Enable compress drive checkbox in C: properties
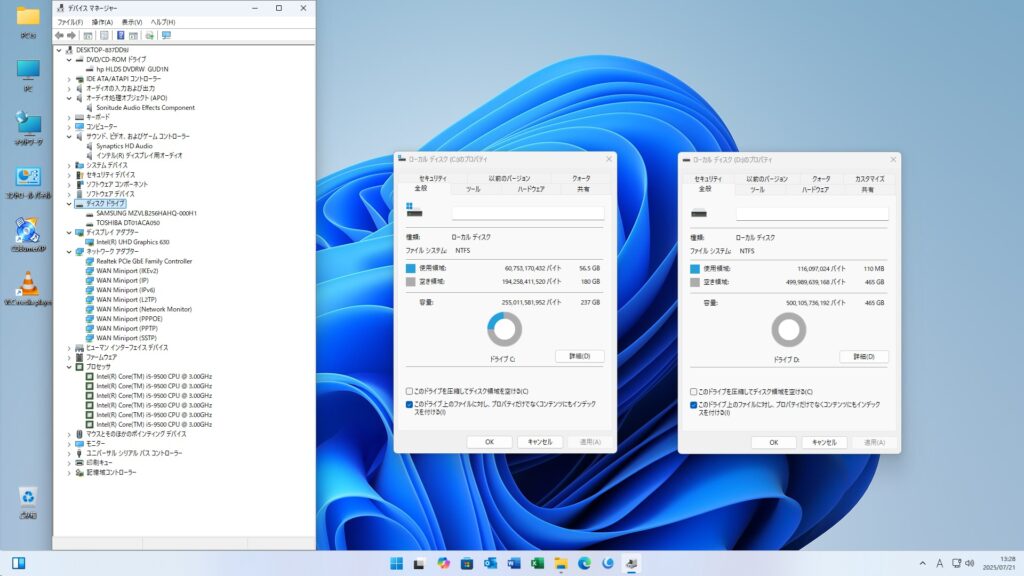 pos(410,391)
